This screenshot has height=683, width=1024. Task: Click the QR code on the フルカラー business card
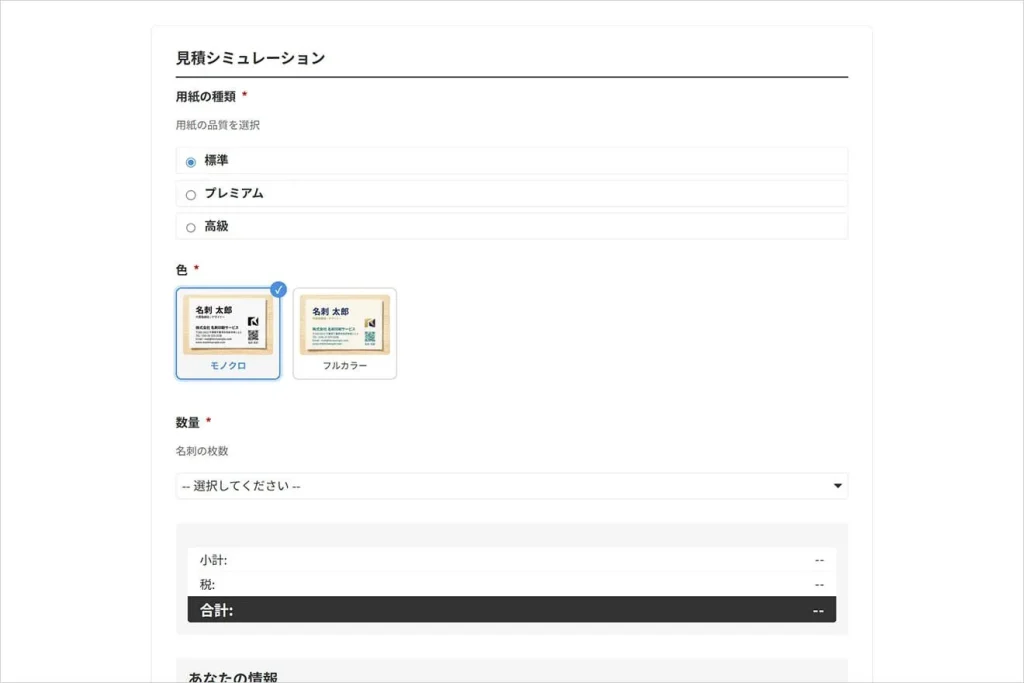pos(370,337)
